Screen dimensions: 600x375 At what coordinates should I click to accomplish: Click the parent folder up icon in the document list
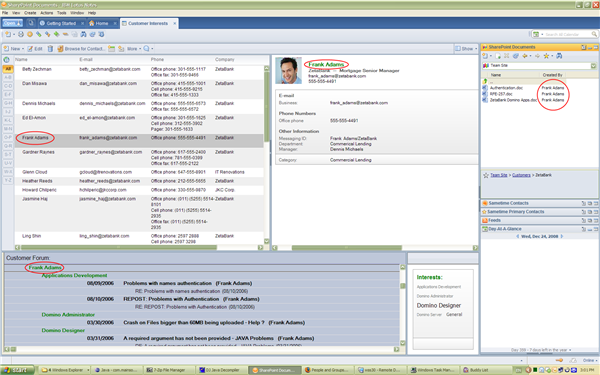pyautogui.click(x=485, y=81)
